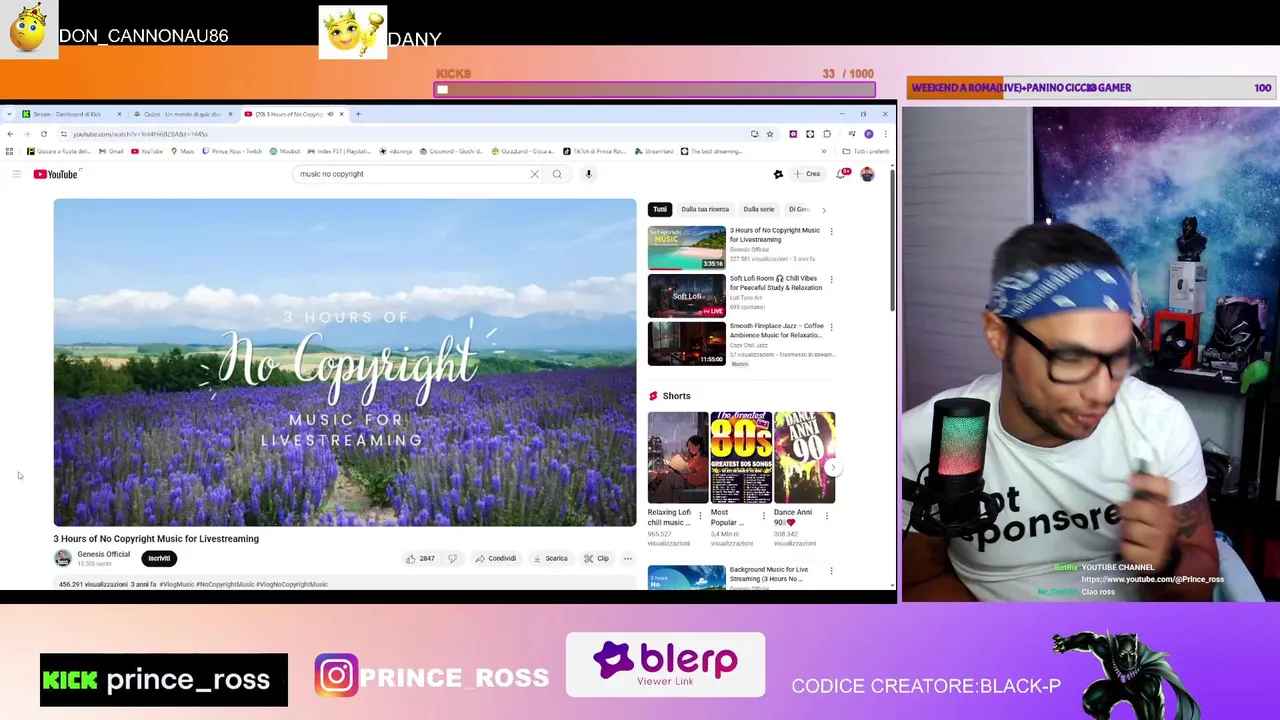
Task: Open a new browser tab
Action: pyautogui.click(x=358, y=114)
